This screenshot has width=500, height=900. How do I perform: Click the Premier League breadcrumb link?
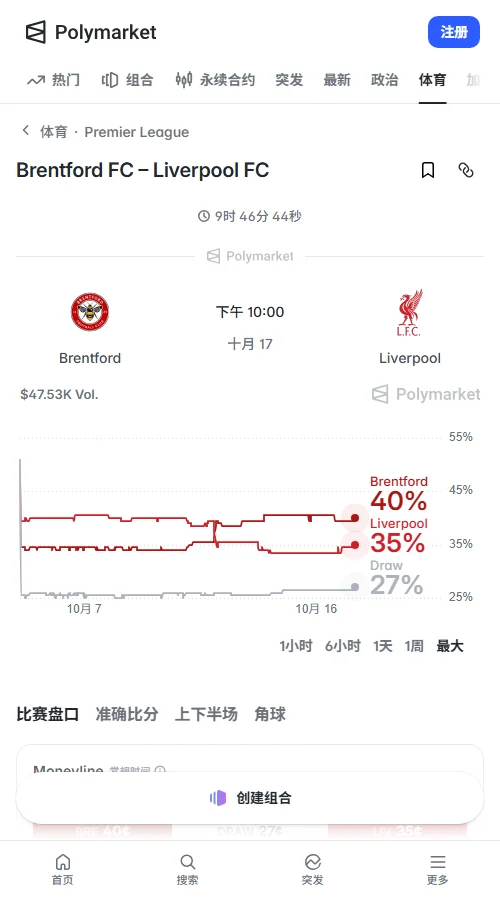137,132
